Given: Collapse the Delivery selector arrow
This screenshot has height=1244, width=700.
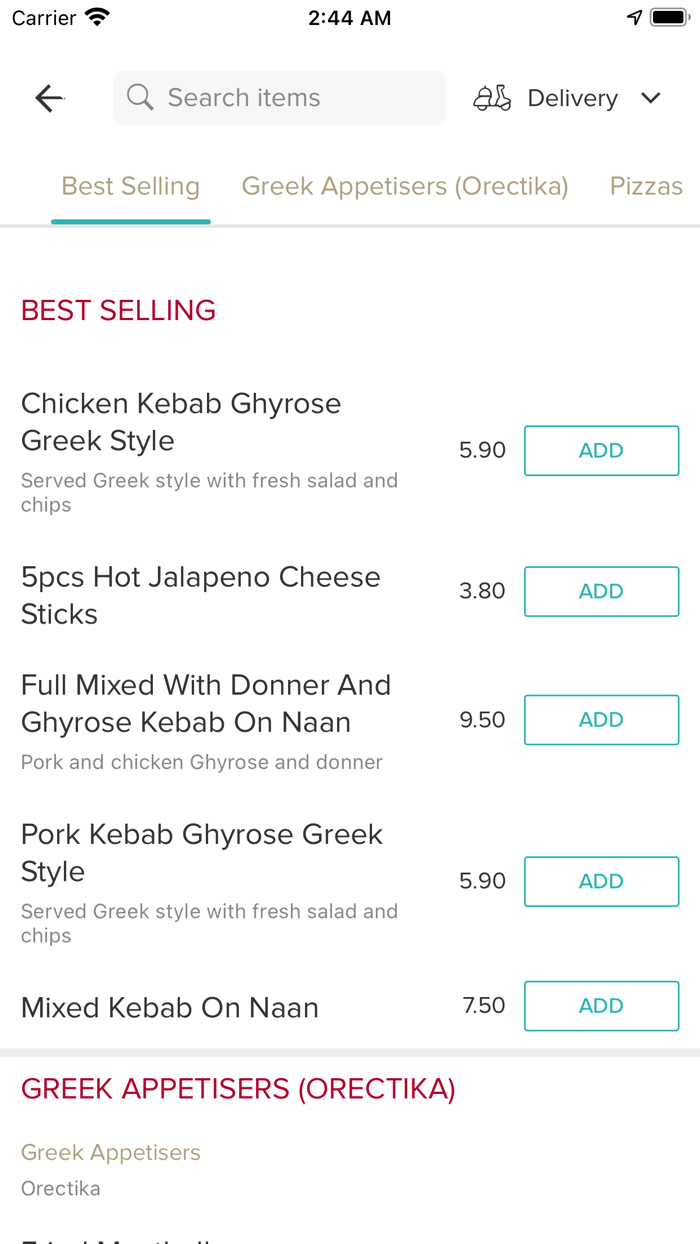Looking at the screenshot, I should tap(650, 98).
